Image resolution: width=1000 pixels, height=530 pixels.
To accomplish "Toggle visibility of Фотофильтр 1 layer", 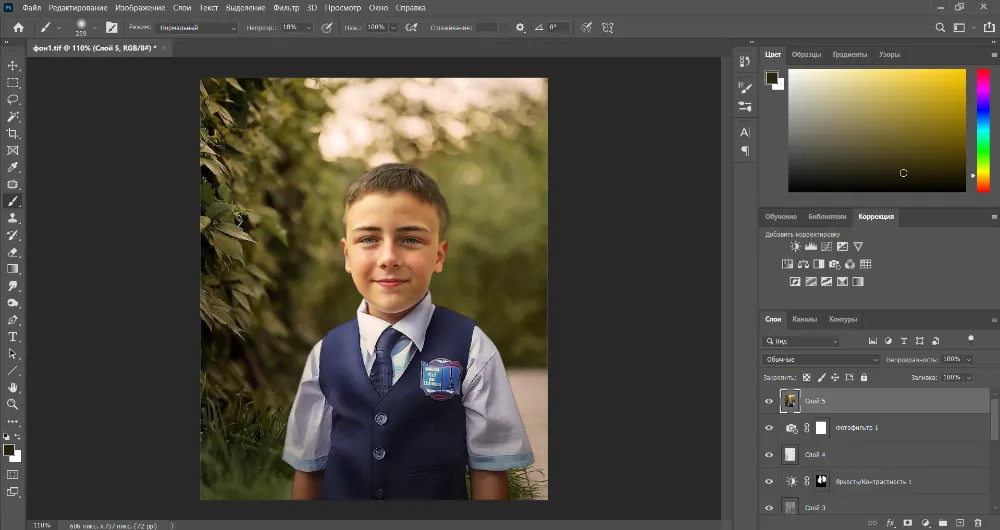I will (x=769, y=428).
